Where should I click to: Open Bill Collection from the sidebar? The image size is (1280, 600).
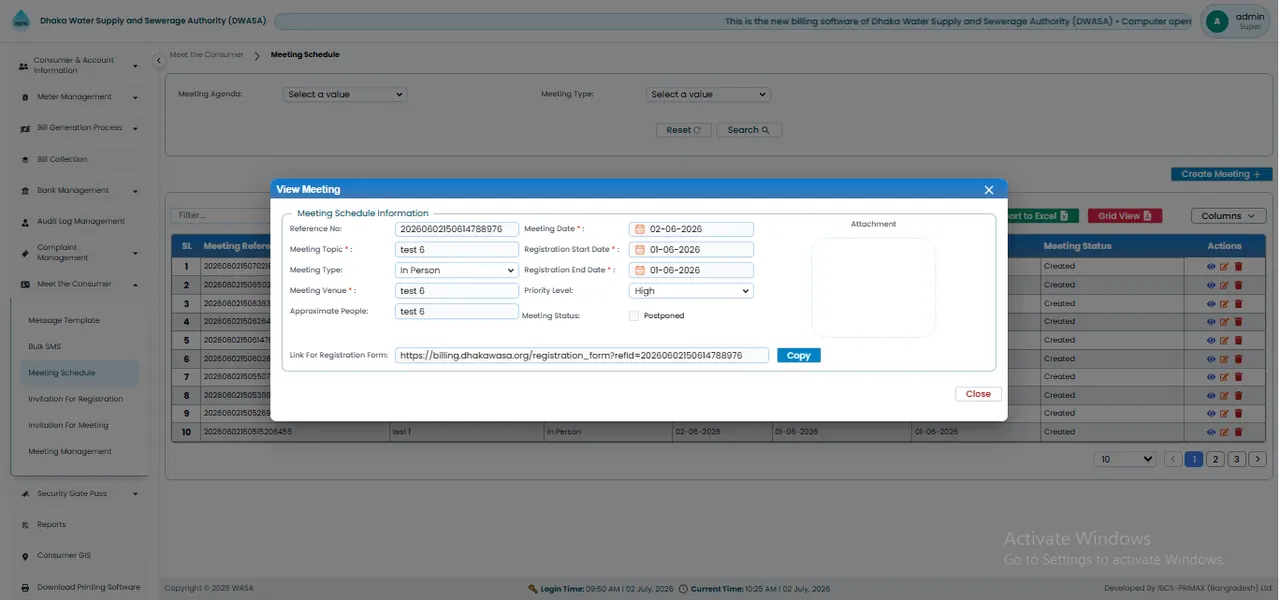[62, 159]
